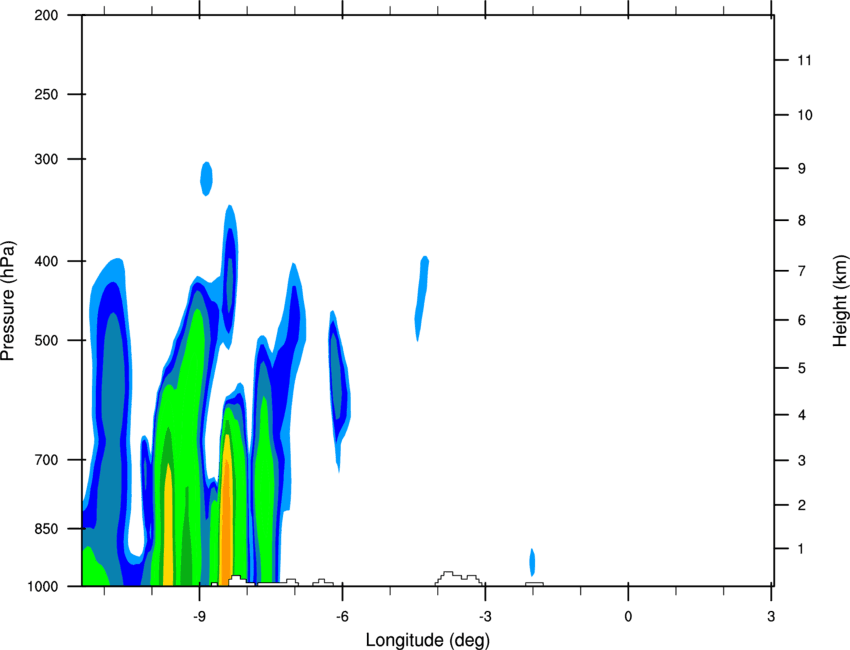Click the -9 longitude tick label
850x650 pixels.
point(199,617)
